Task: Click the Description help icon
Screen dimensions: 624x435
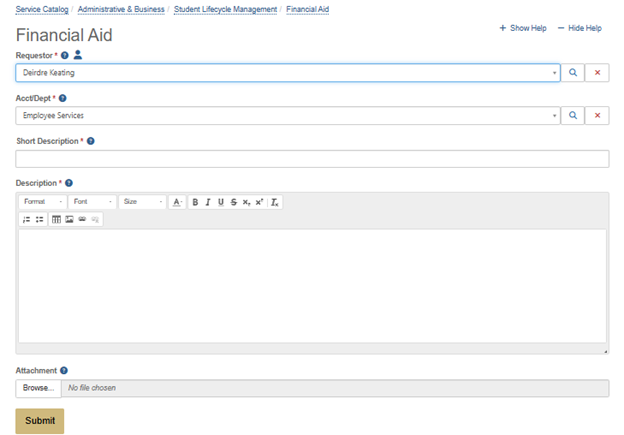Action: click(69, 183)
